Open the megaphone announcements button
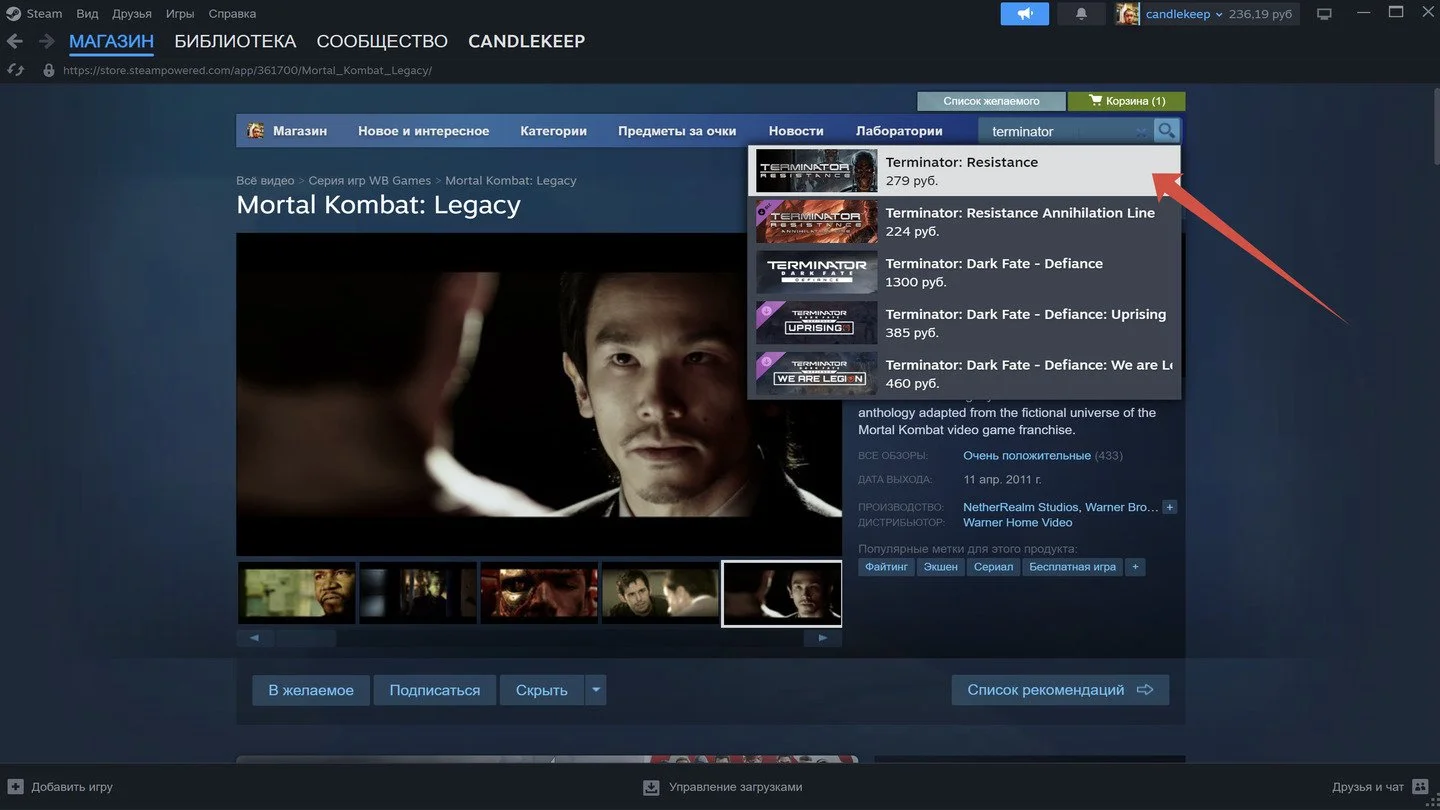This screenshot has height=810, width=1440. [x=1025, y=14]
